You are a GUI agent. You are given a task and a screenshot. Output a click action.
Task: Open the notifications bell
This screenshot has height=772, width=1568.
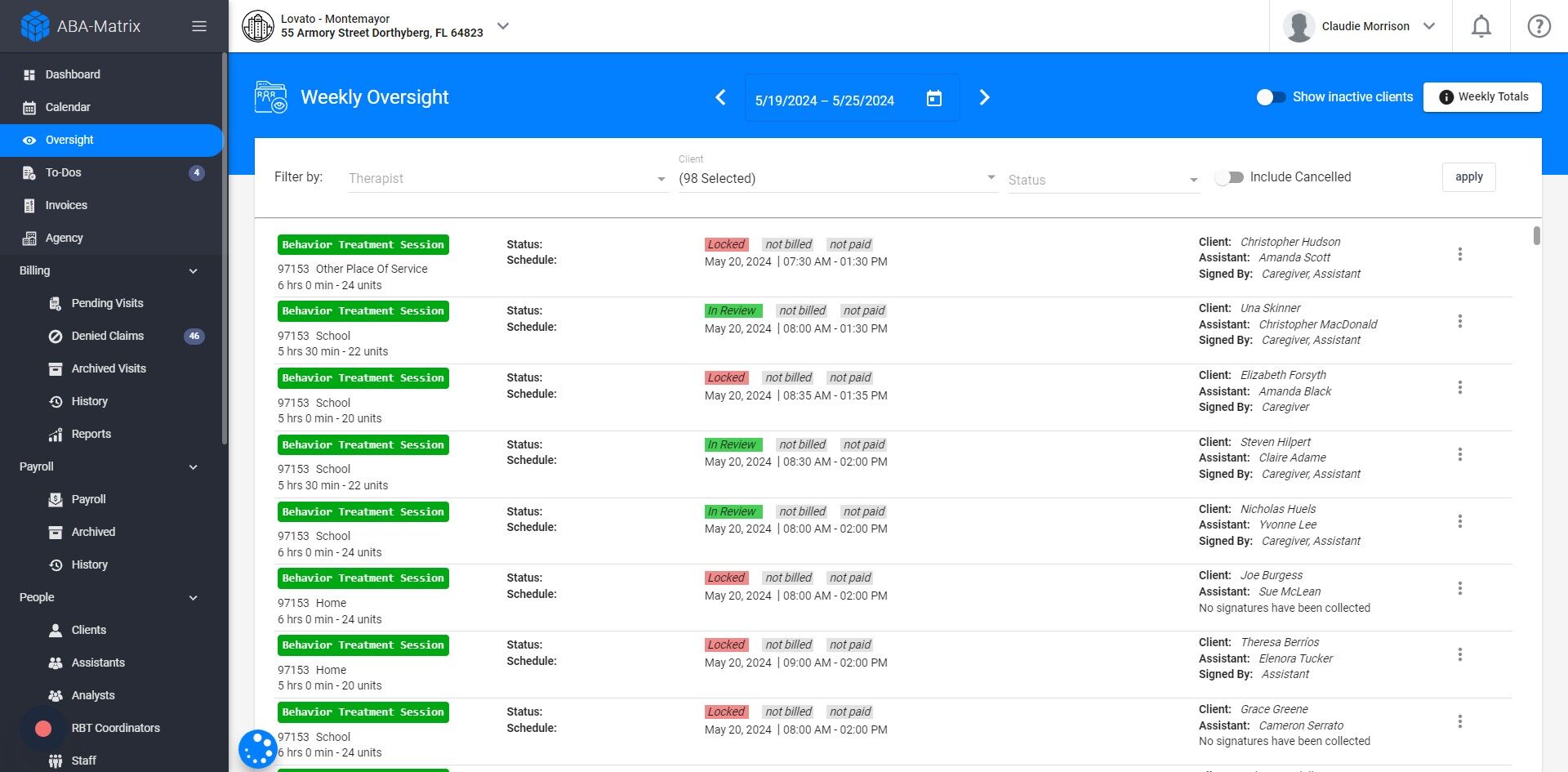point(1481,26)
